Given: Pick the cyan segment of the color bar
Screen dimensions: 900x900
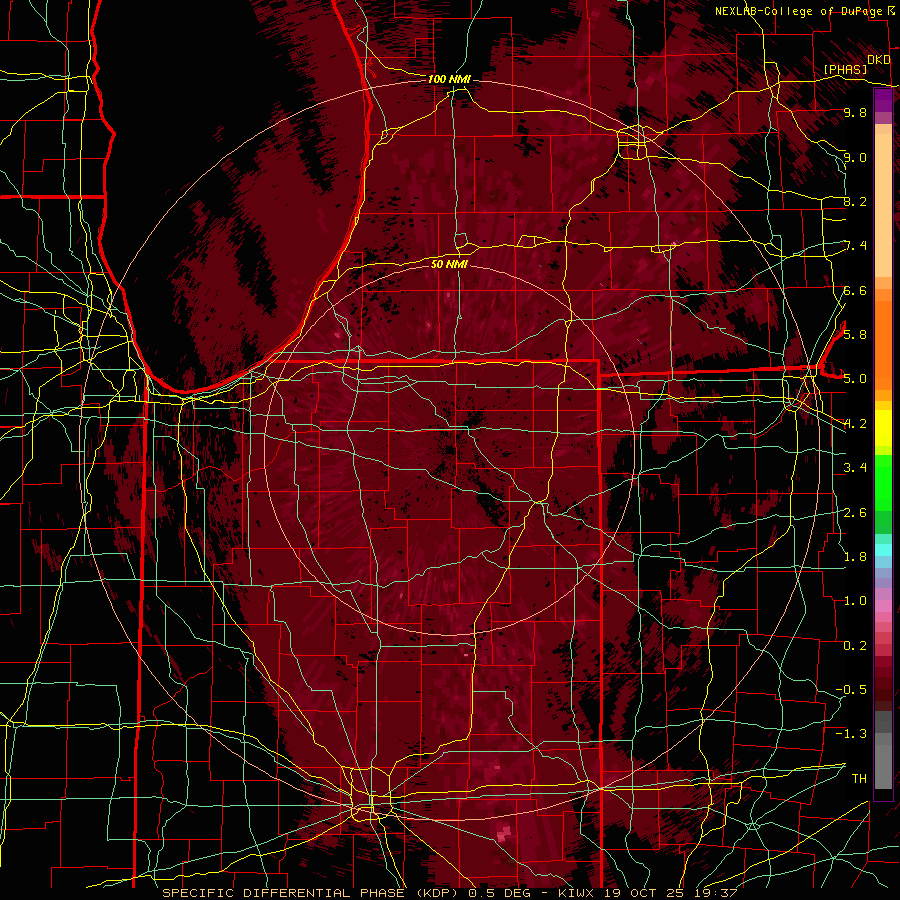Looking at the screenshot, I should click(883, 550).
